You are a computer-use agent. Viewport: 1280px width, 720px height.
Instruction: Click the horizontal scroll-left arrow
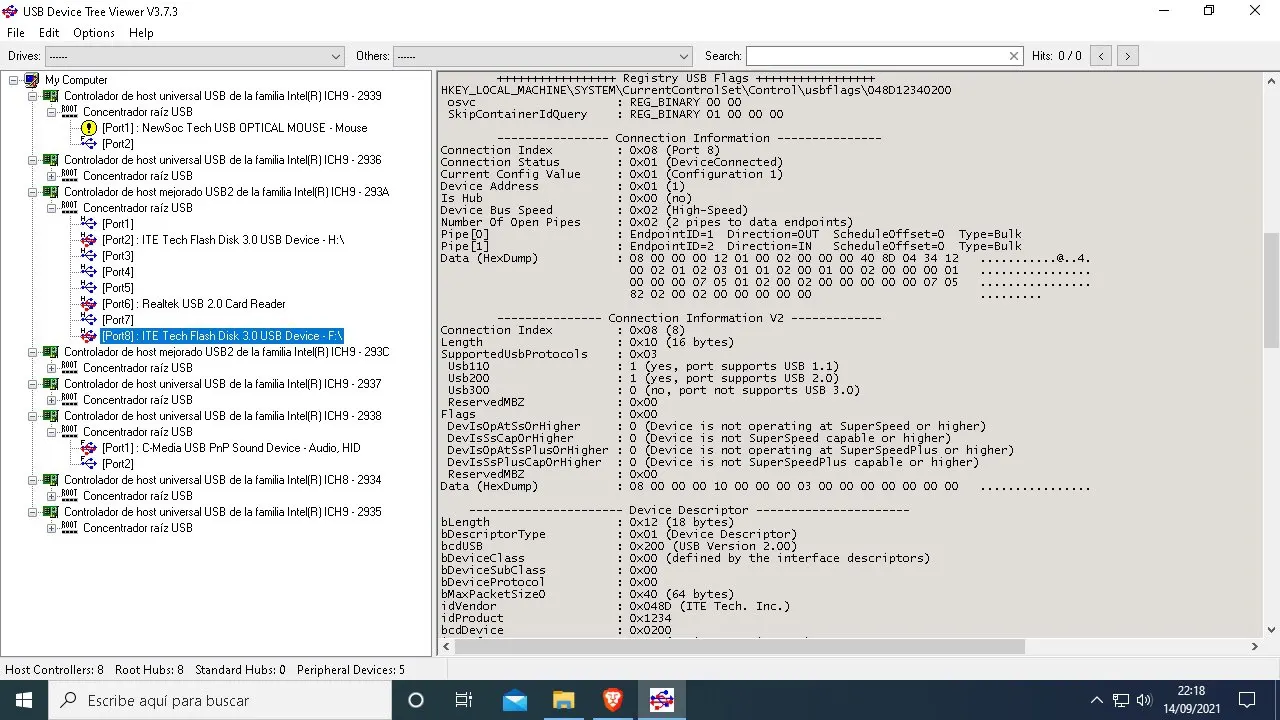tap(446, 647)
